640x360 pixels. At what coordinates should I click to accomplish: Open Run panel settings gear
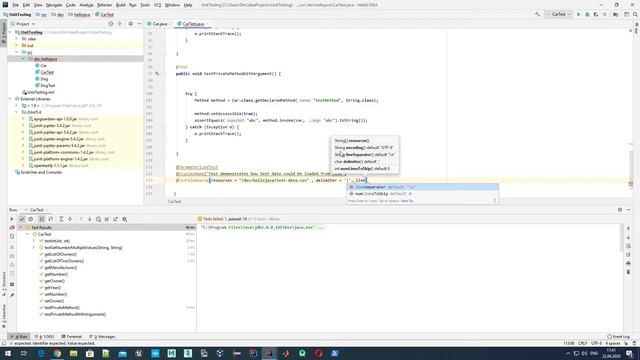[620, 210]
